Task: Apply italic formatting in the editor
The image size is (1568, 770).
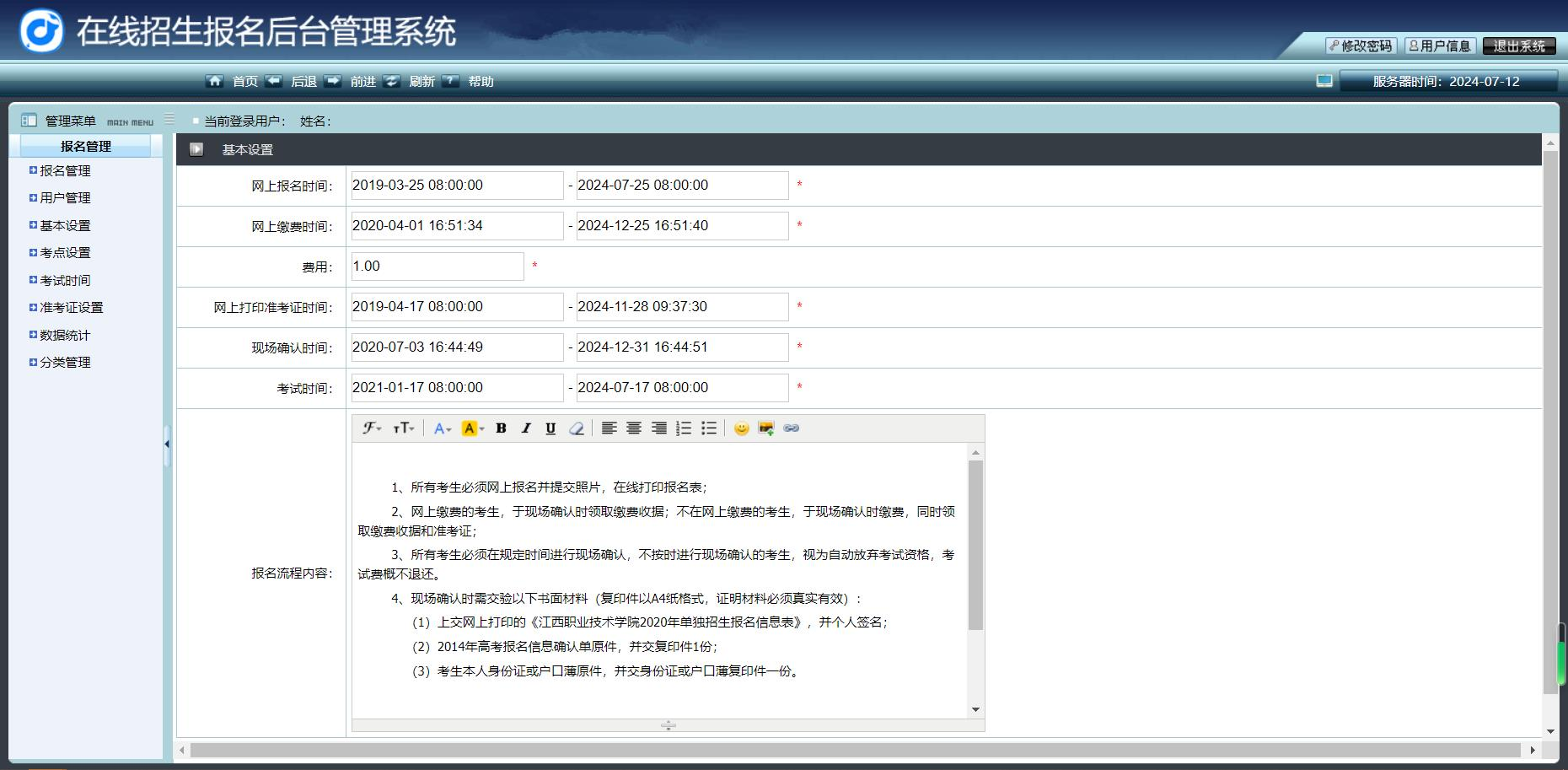Action: [x=526, y=428]
